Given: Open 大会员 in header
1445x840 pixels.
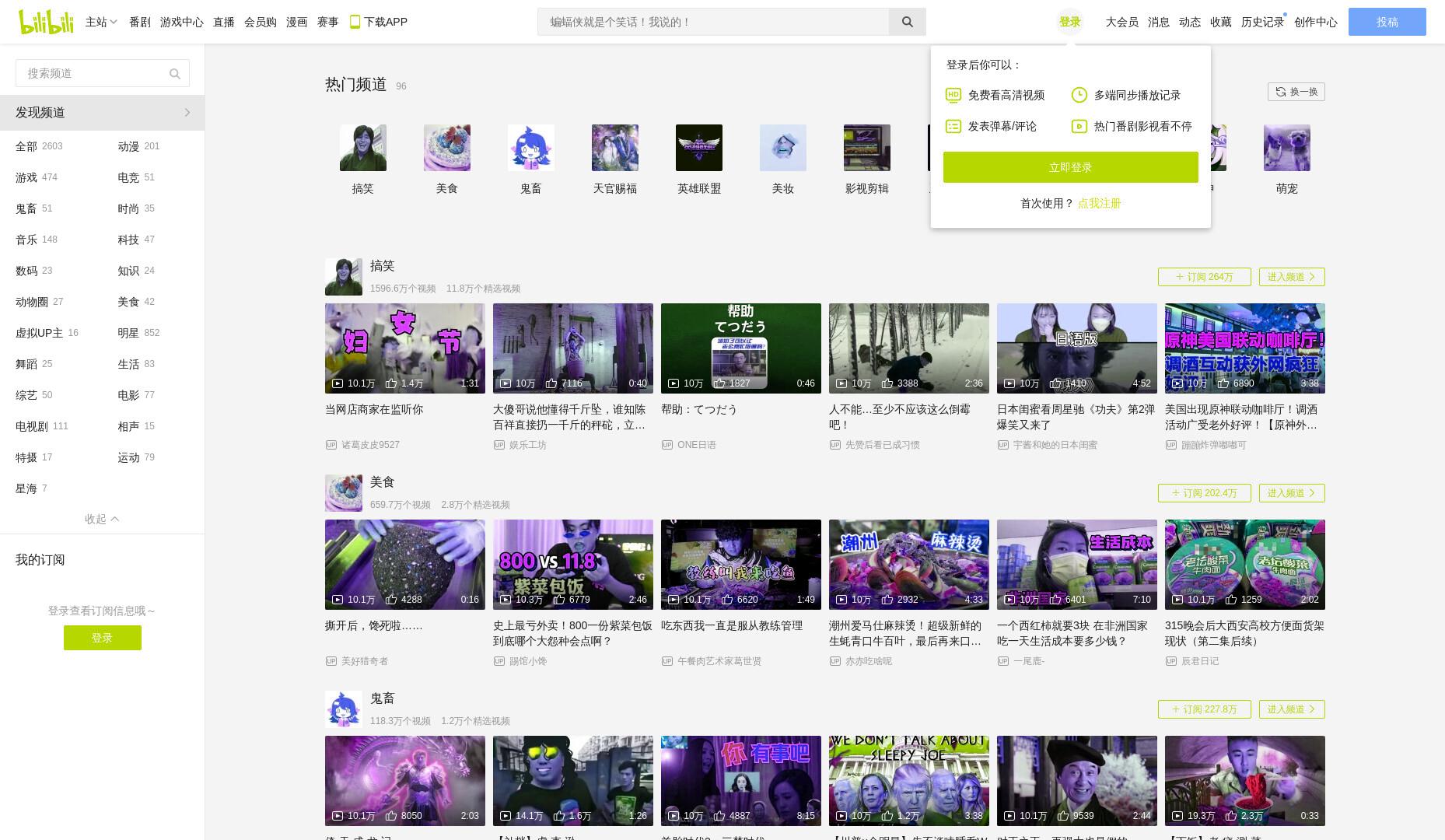Looking at the screenshot, I should coord(1122,22).
